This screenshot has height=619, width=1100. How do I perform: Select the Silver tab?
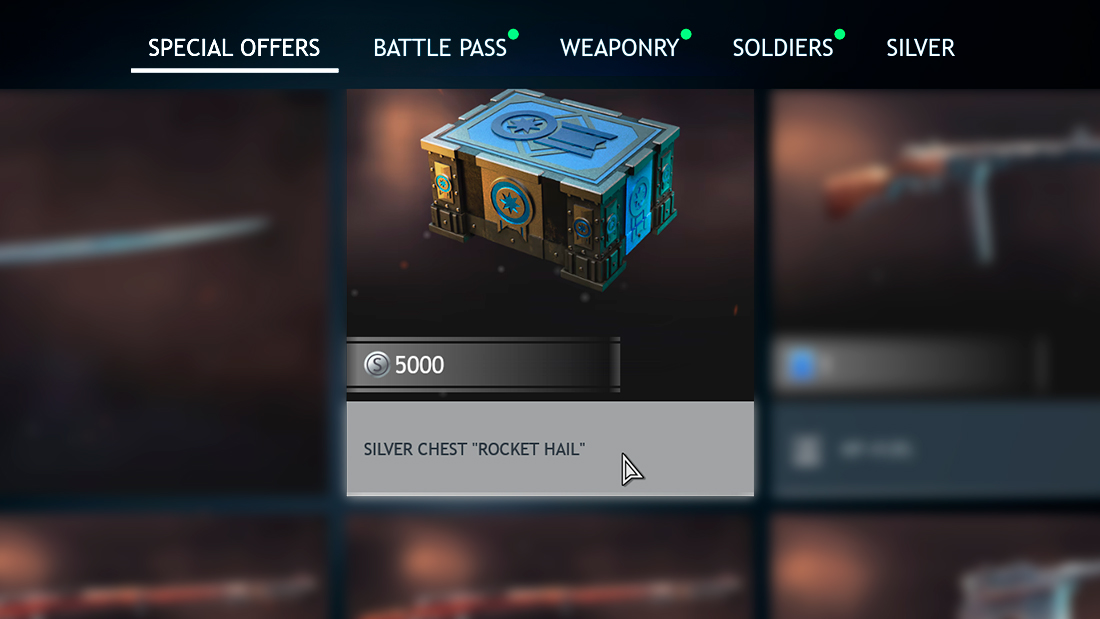920,48
